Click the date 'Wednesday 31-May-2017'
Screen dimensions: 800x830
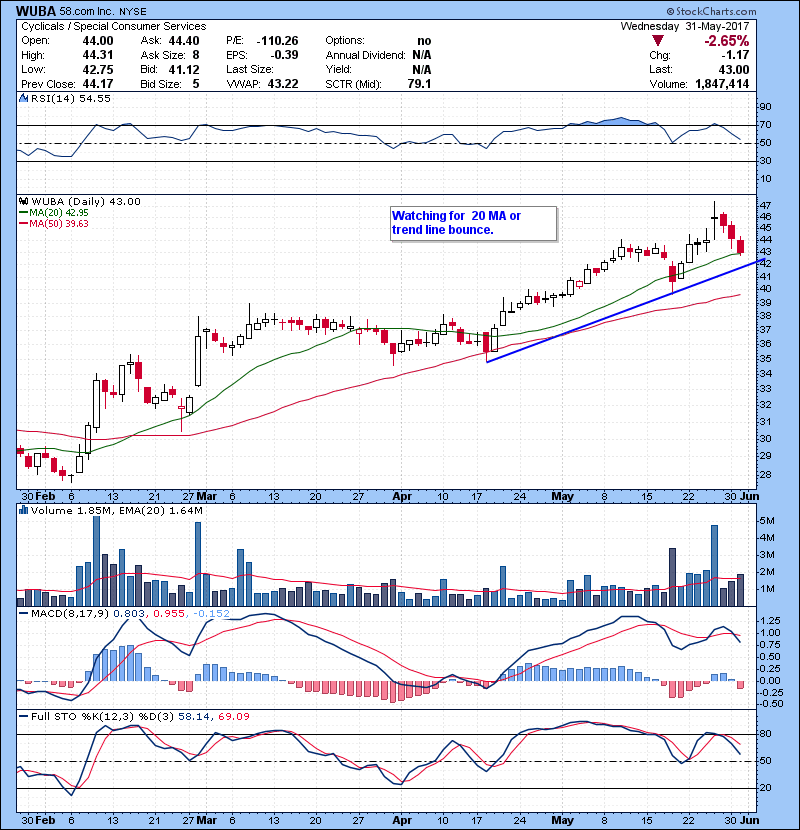(685, 26)
